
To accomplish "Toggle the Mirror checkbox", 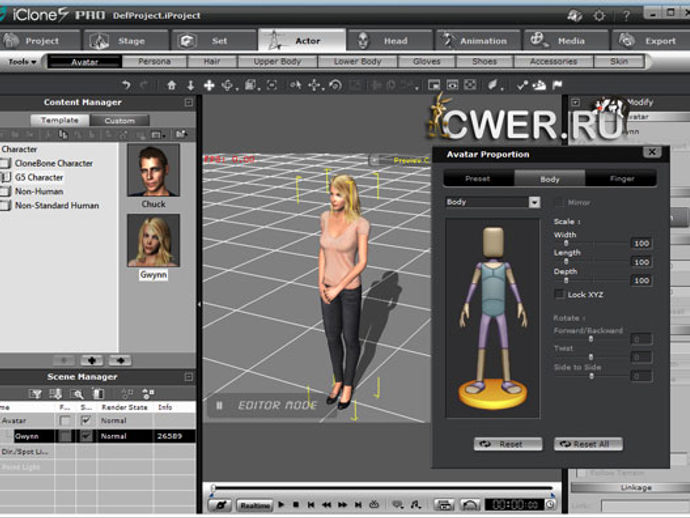I will [x=559, y=202].
